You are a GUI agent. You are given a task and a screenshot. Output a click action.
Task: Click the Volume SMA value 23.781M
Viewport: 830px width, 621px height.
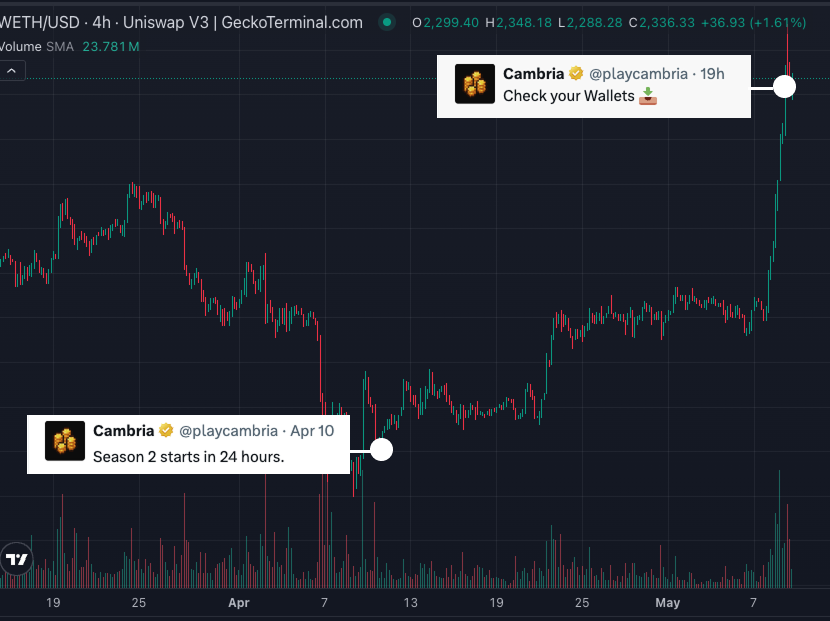click(x=111, y=47)
